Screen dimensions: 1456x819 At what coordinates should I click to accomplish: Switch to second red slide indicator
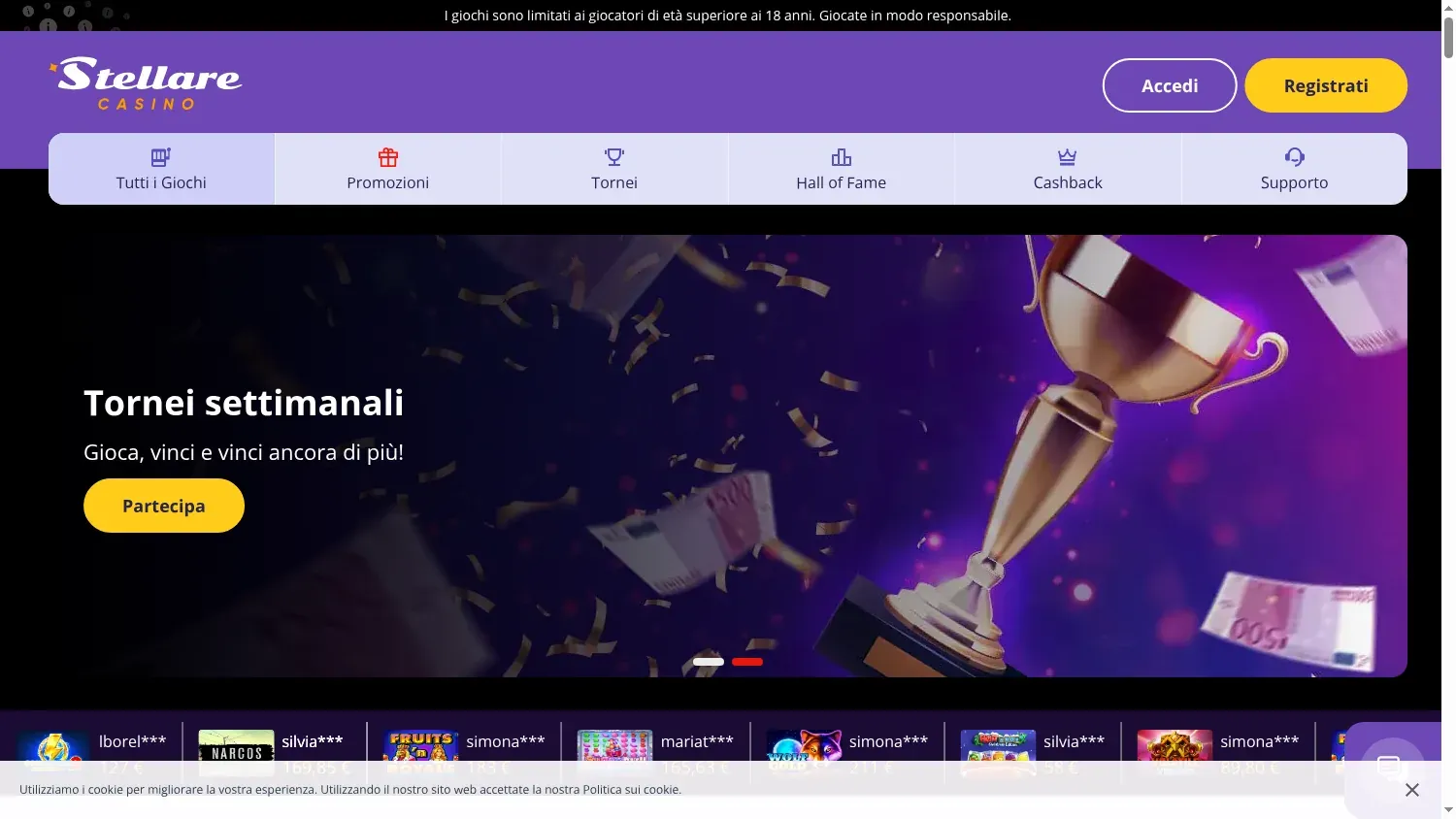point(747,662)
